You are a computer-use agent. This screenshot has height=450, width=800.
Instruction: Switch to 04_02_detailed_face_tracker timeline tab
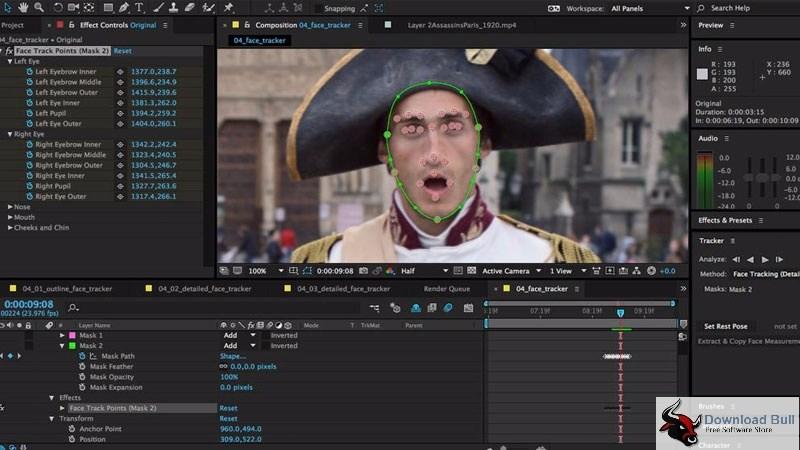[204, 289]
